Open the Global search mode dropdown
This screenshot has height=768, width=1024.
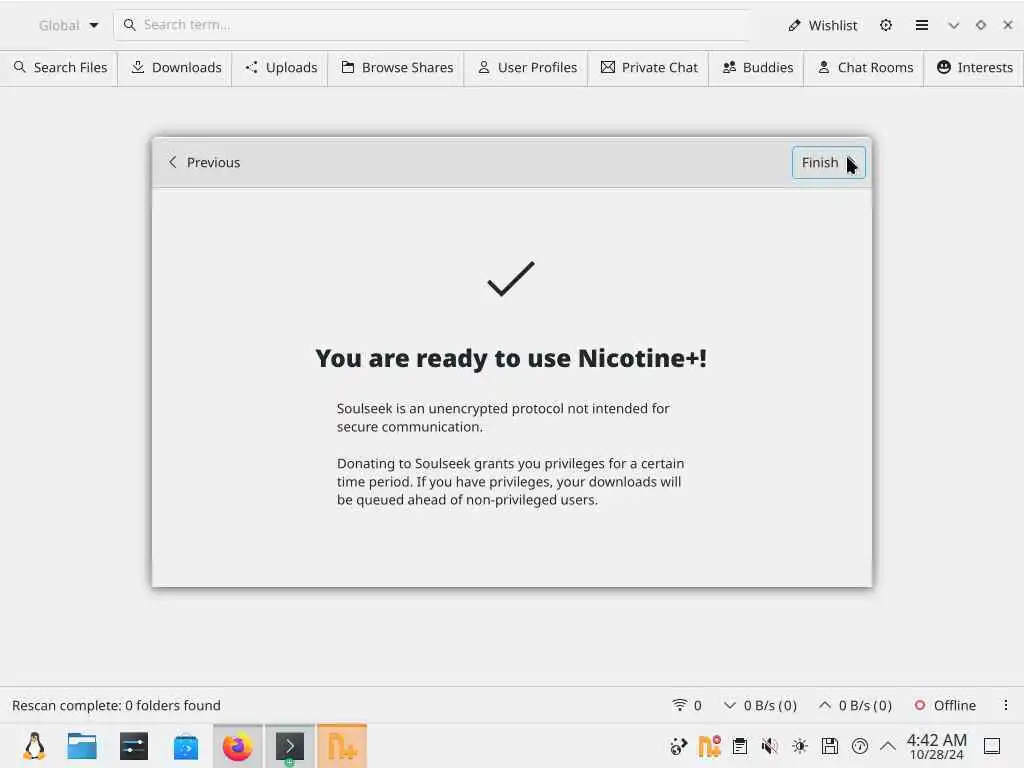[x=68, y=25]
